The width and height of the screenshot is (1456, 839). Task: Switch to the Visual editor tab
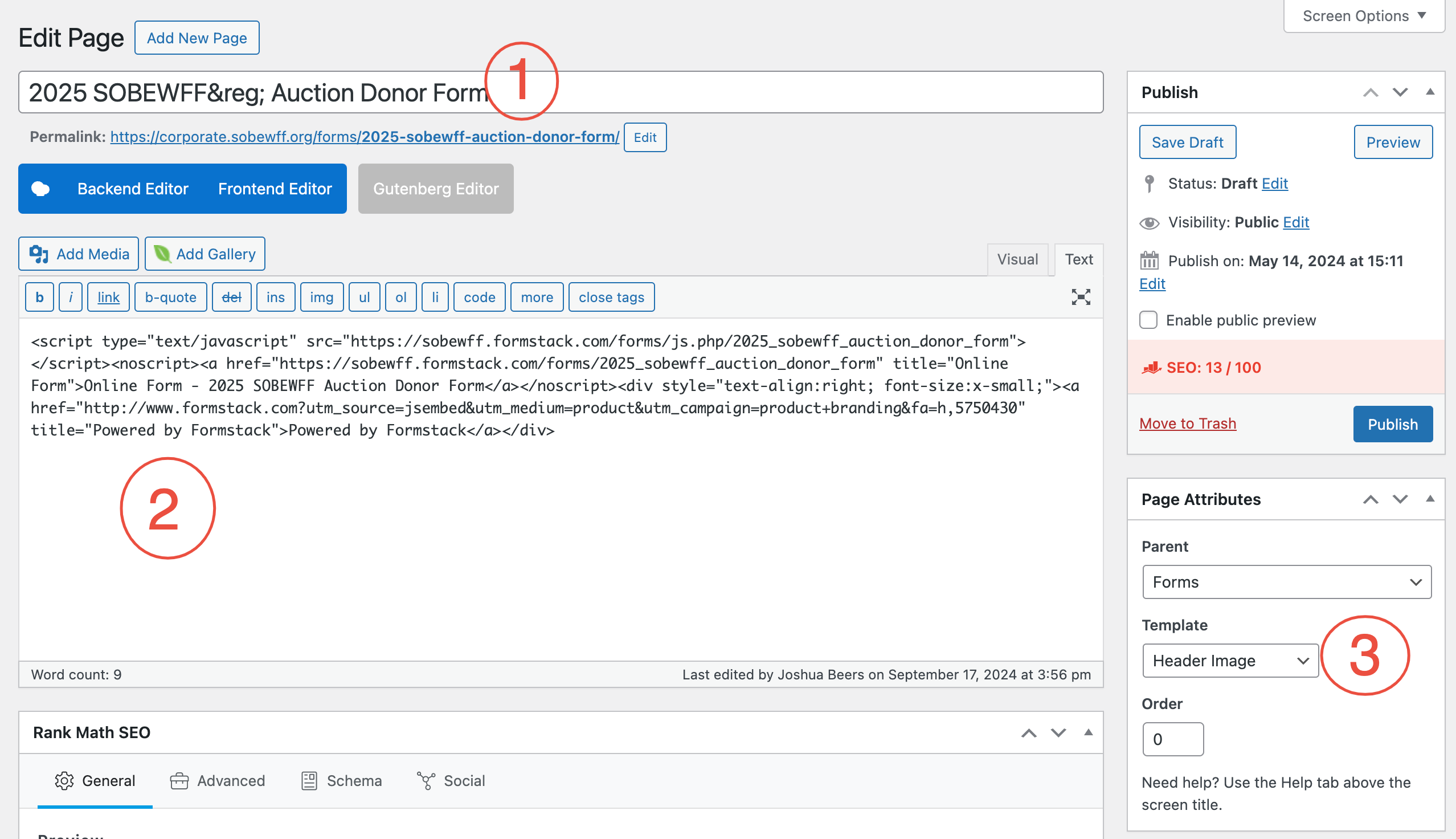click(1017, 259)
